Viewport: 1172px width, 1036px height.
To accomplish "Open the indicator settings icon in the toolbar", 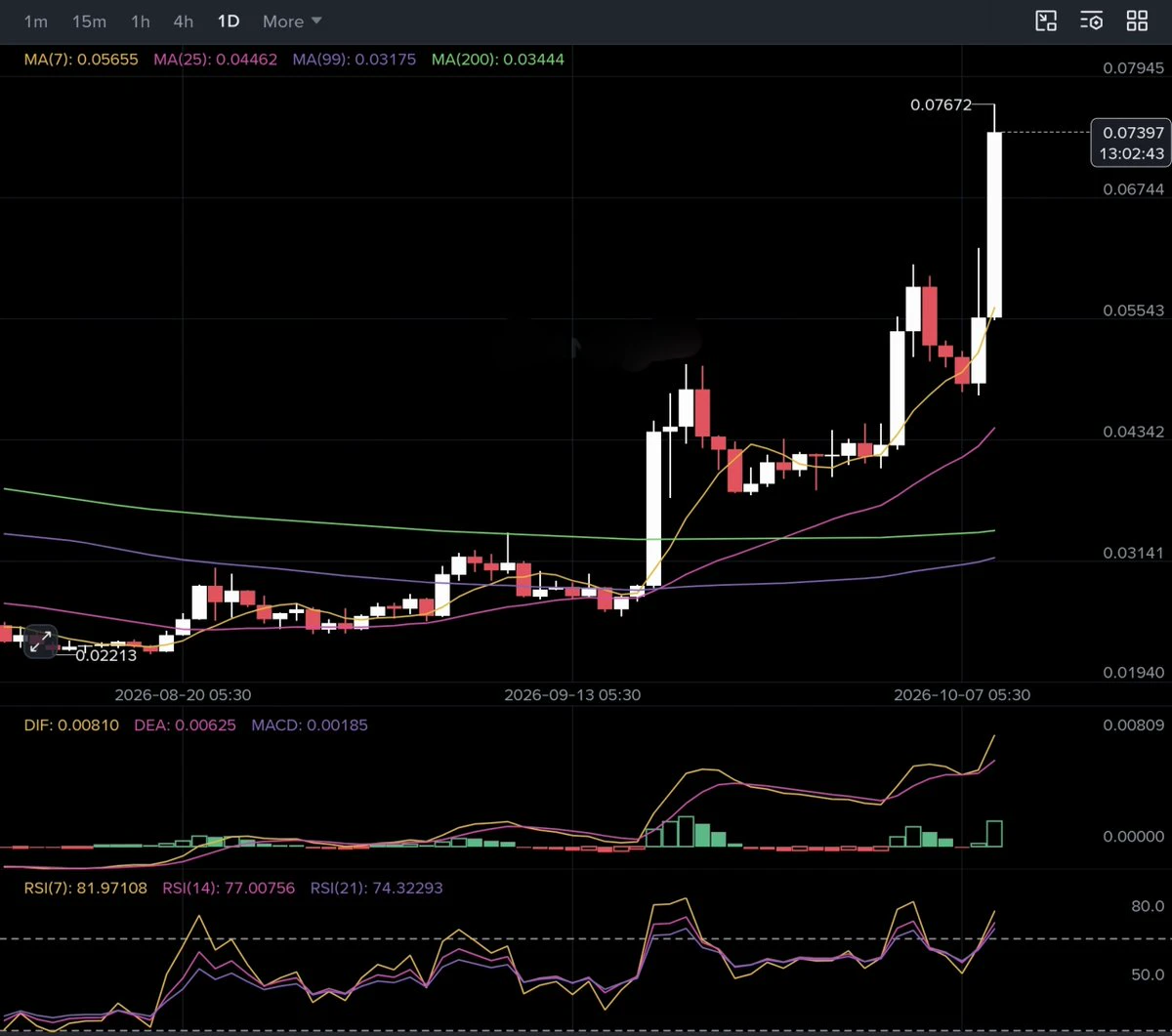I will (x=1092, y=21).
